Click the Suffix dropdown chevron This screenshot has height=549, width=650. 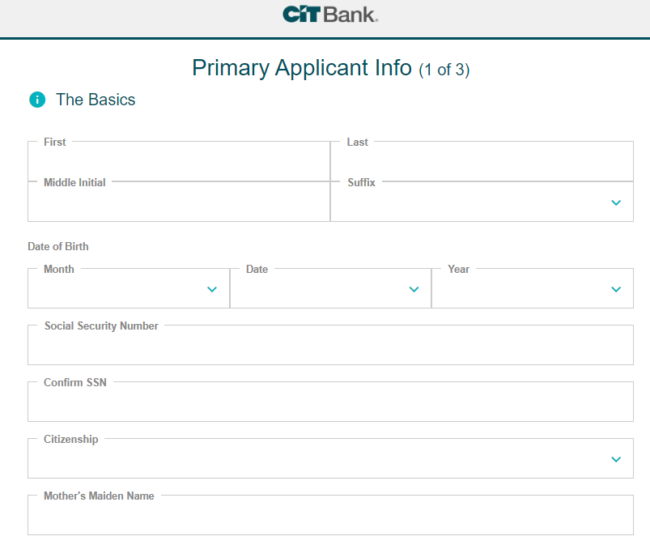(616, 203)
